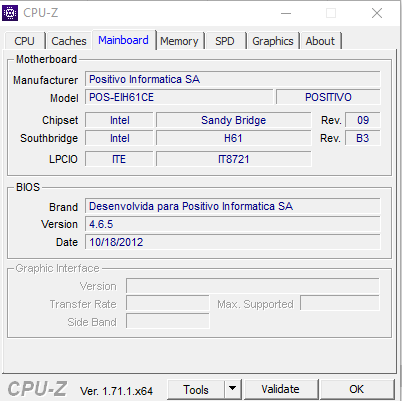This screenshot has width=402, height=401.
Task: Click the Sandy Bridge chipset field
Action: coord(233,120)
